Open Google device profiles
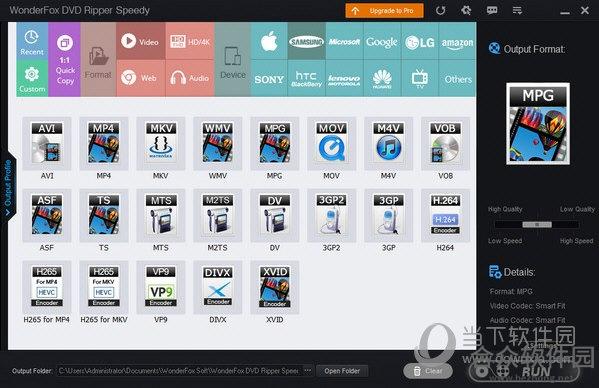This screenshot has width=599, height=388. coord(382,41)
